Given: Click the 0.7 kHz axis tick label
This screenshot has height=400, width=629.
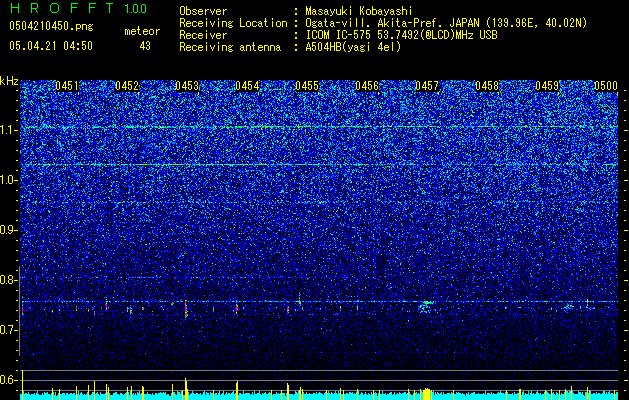Looking at the screenshot, I should (x=9, y=330).
